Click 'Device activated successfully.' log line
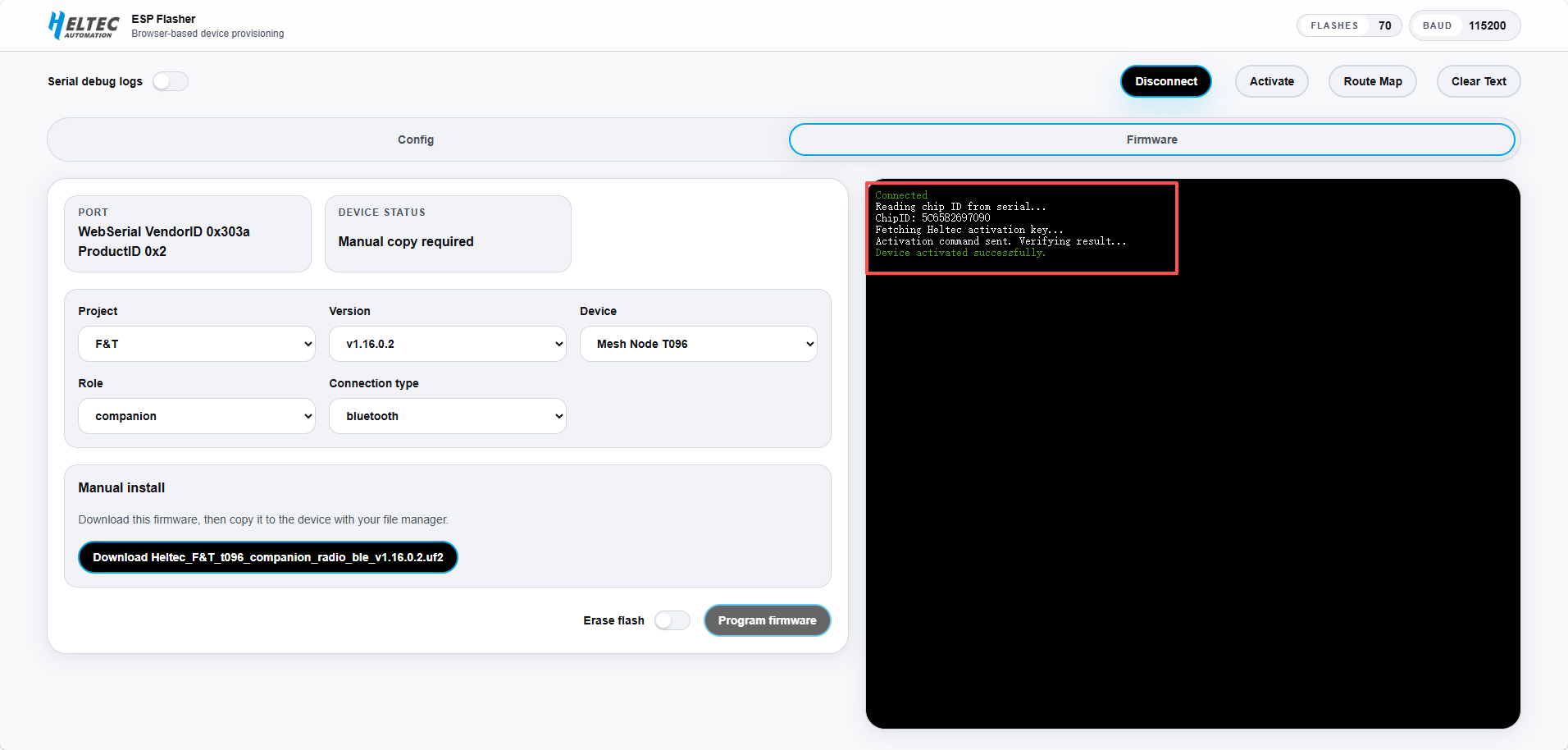This screenshot has width=1568, height=750. [960, 253]
